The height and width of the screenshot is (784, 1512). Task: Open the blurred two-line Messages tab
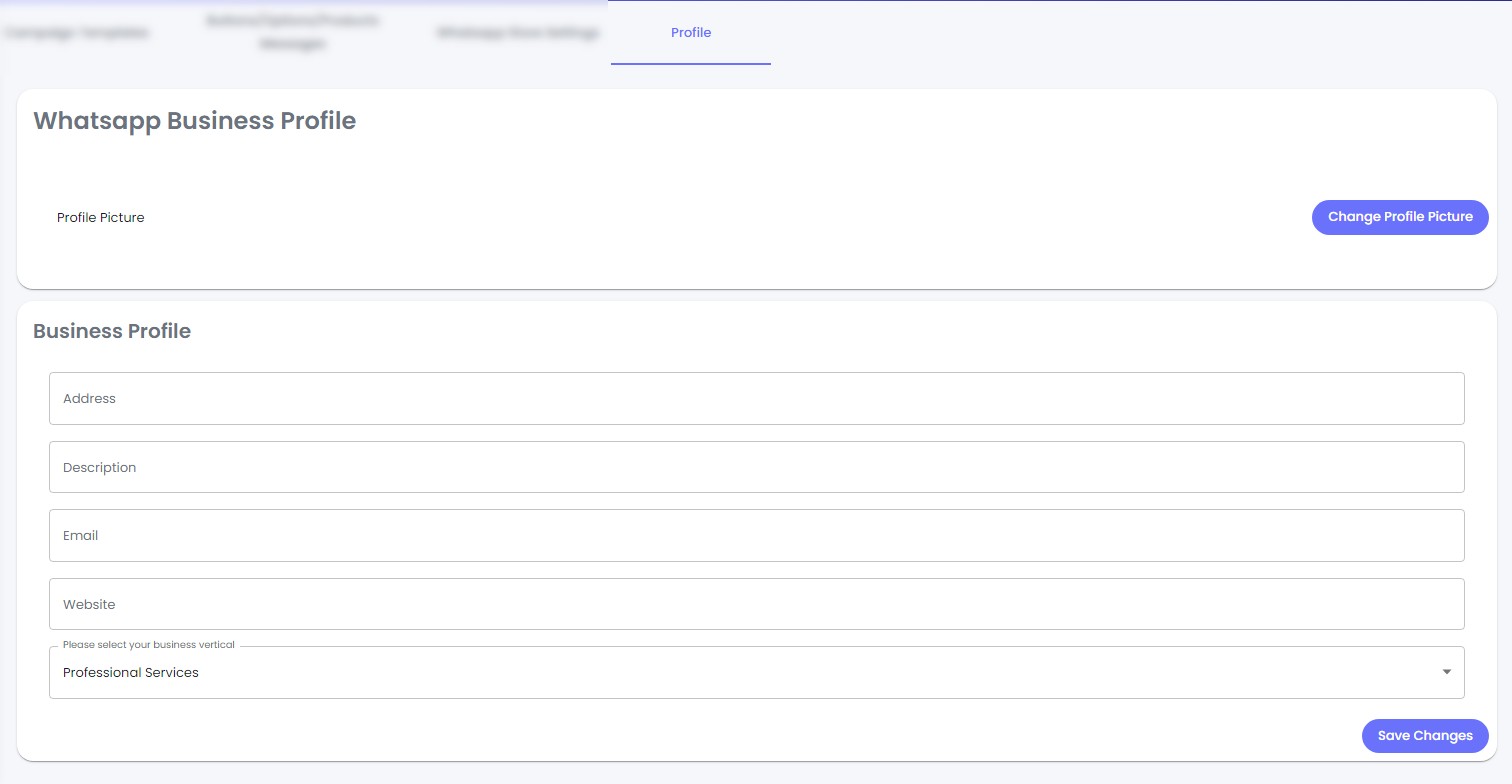tap(292, 33)
